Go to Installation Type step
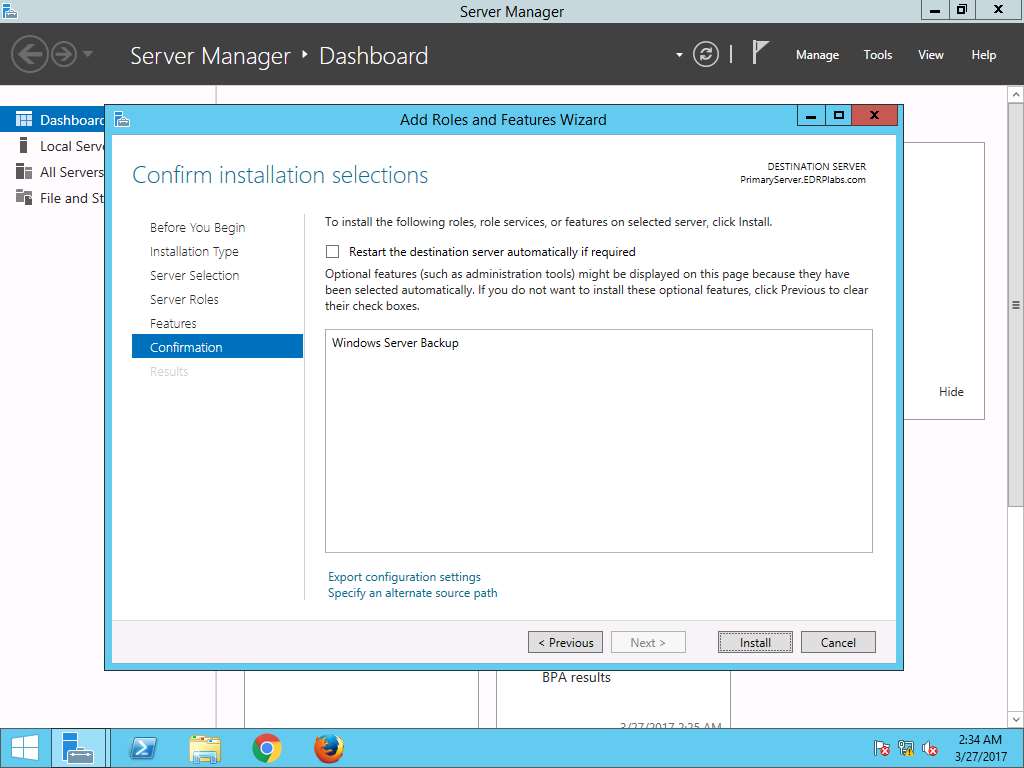Viewport: 1024px width, 768px height. point(194,251)
